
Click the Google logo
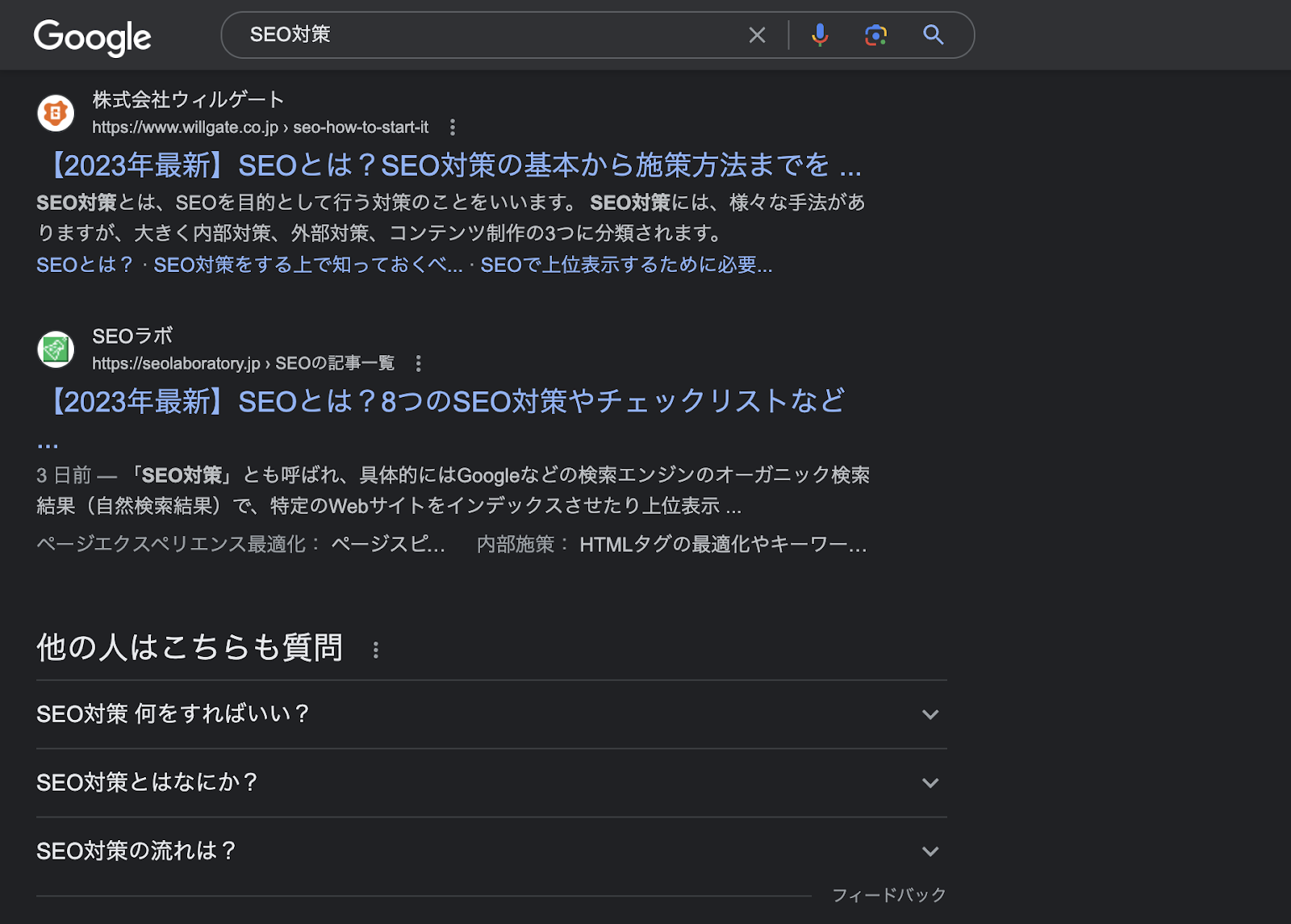pos(92,37)
